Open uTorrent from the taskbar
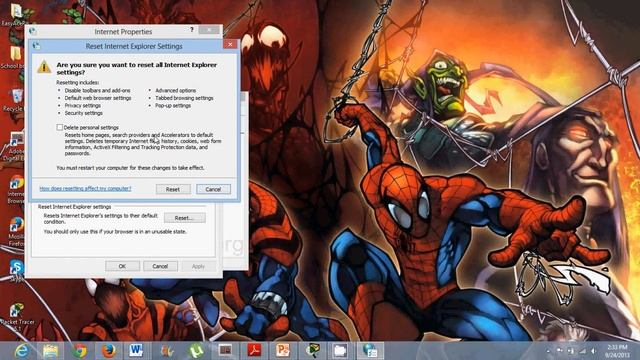 [196, 351]
